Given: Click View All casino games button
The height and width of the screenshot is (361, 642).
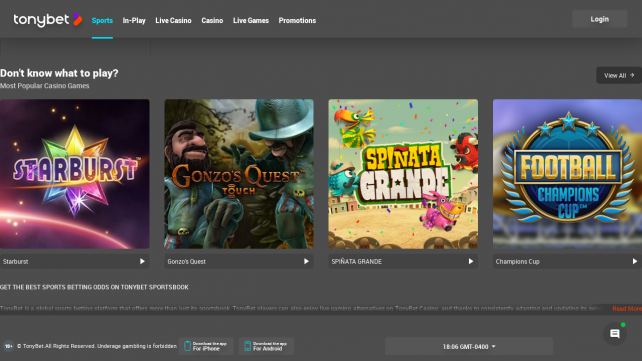Looking at the screenshot, I should (619, 75).
